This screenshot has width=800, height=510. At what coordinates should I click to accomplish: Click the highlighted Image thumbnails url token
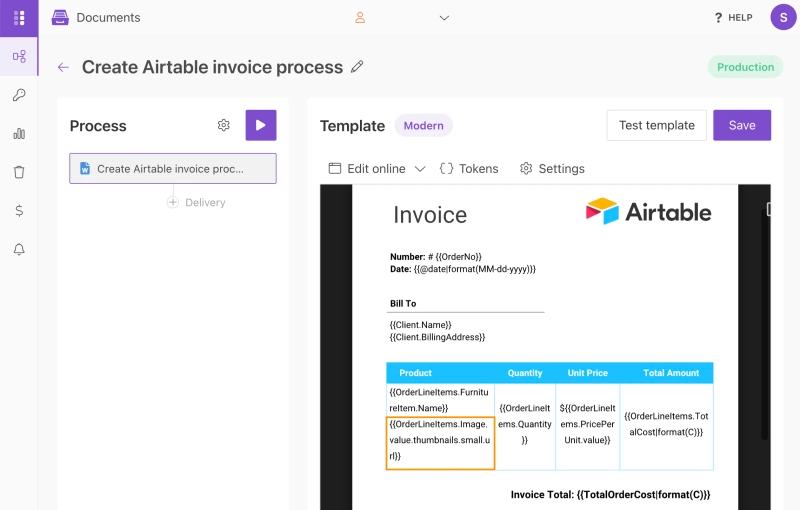[440, 443]
